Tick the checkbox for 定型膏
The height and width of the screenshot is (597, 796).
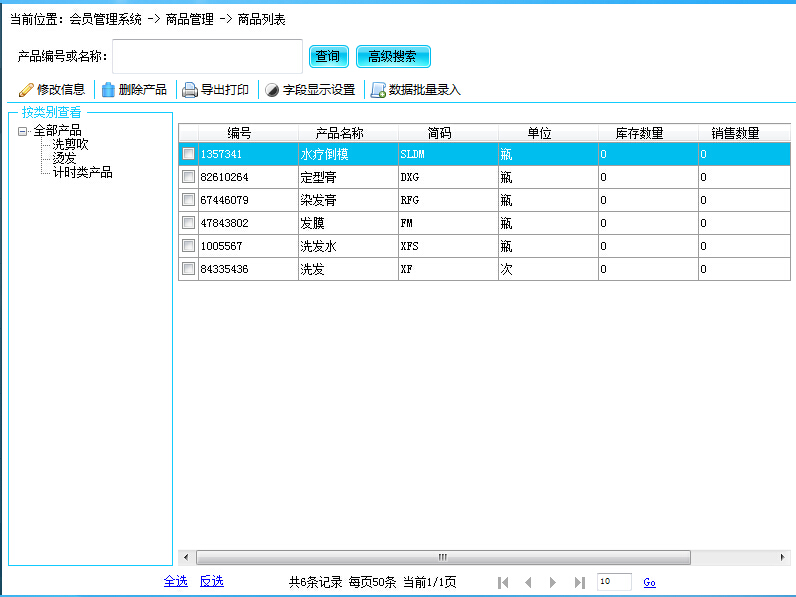pos(188,177)
